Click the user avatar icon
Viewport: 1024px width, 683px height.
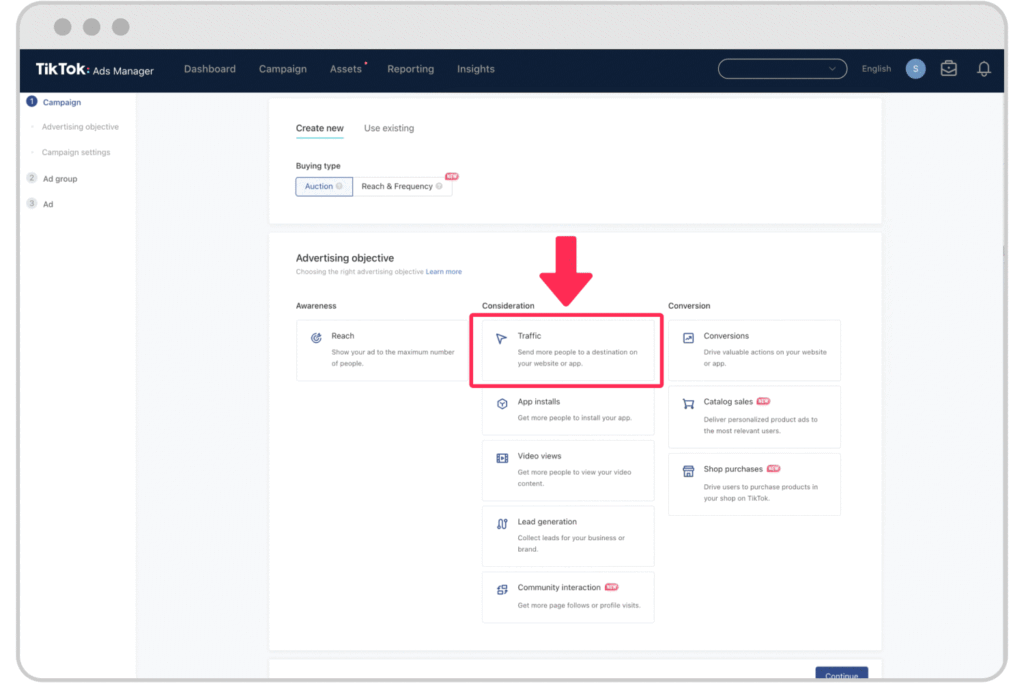[915, 69]
